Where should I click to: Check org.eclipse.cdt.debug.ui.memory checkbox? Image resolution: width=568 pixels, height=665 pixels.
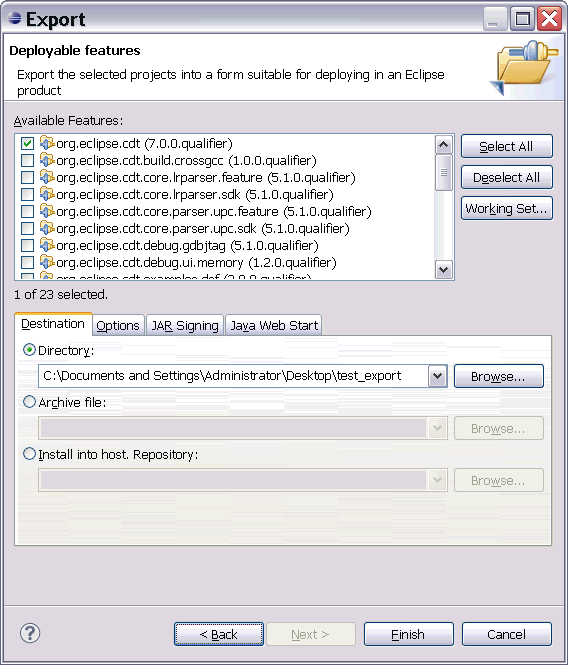point(28,262)
